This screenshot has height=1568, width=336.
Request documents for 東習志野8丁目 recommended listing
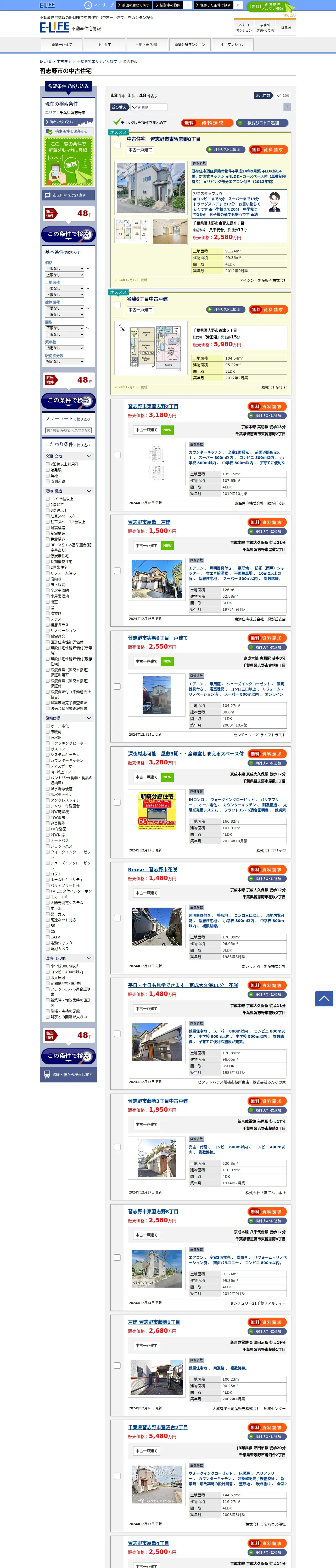[268, 149]
